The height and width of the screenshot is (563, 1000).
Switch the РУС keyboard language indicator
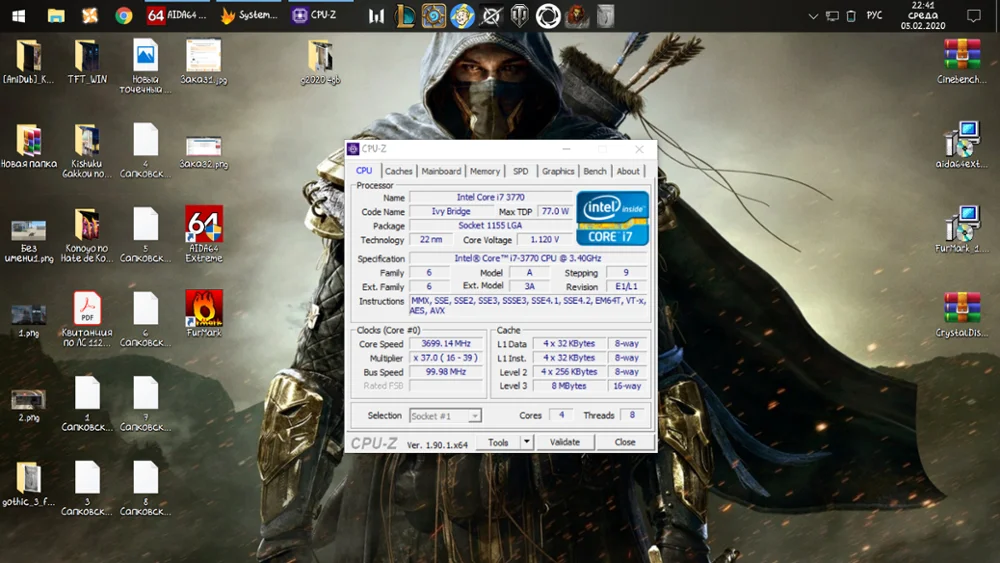pos(872,16)
